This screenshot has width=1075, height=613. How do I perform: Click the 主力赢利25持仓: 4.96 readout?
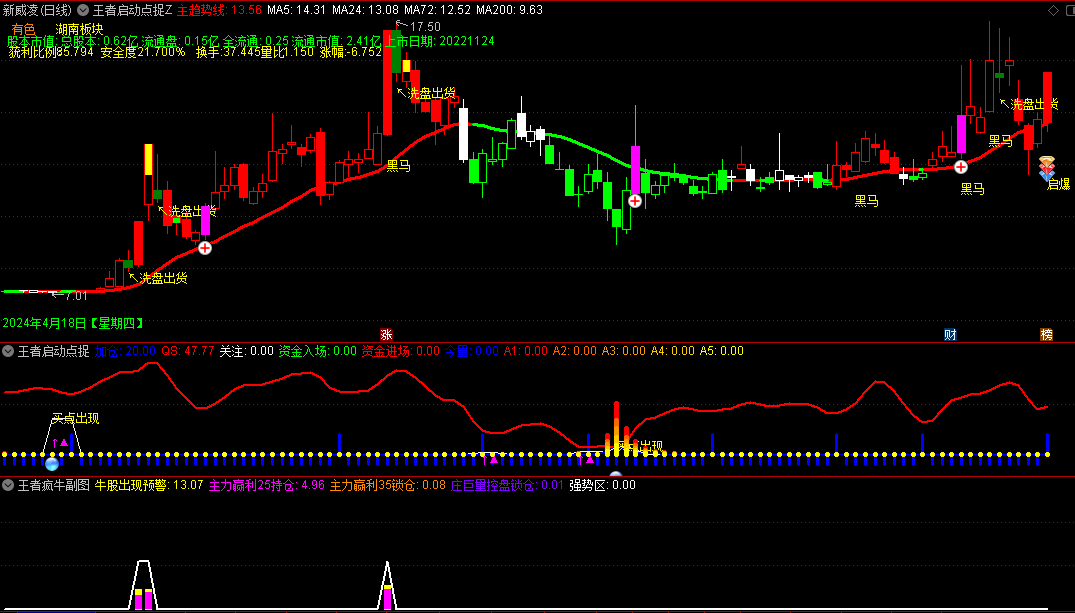tap(267, 485)
